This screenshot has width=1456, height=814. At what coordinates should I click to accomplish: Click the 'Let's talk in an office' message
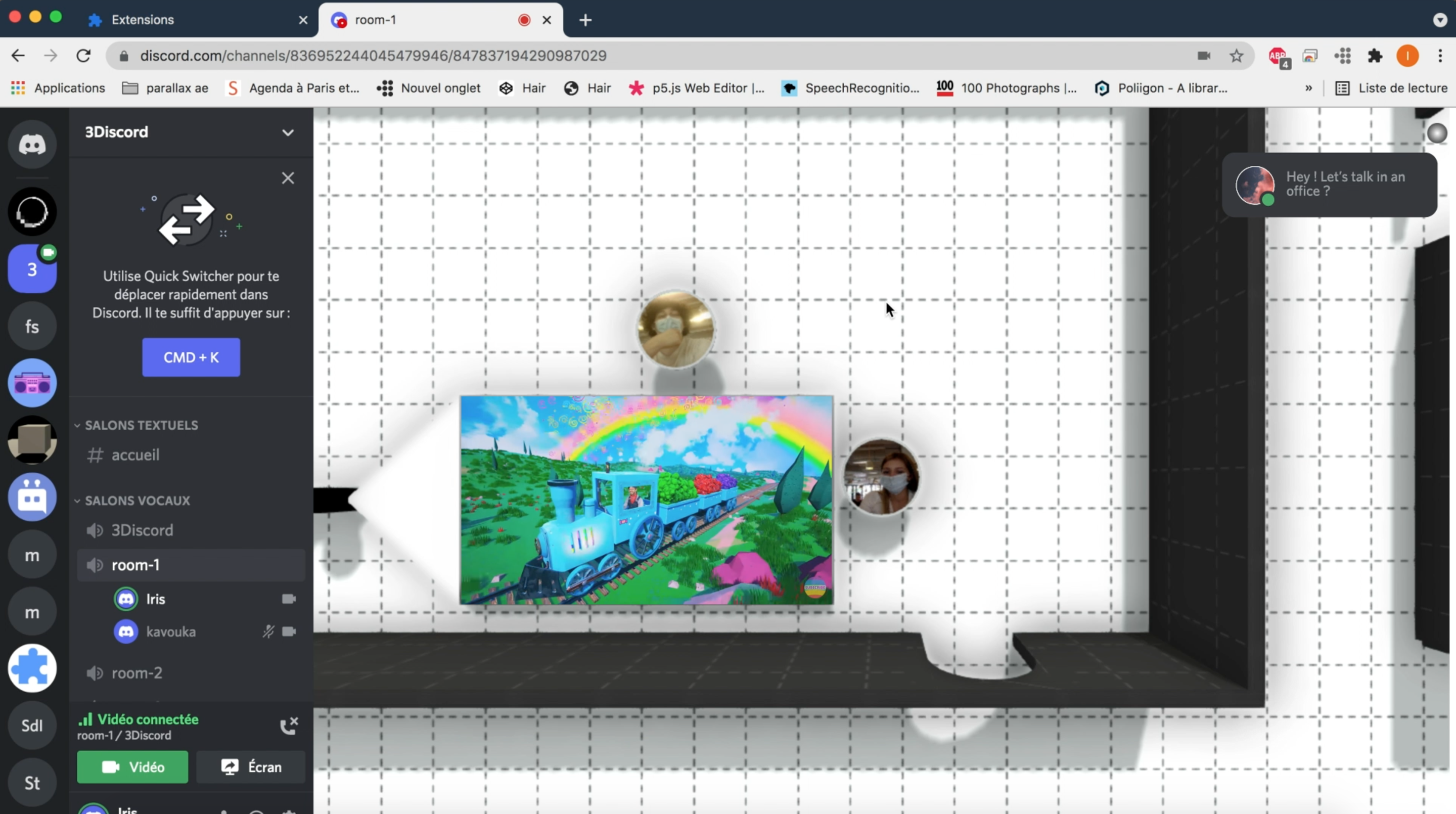point(1329,184)
